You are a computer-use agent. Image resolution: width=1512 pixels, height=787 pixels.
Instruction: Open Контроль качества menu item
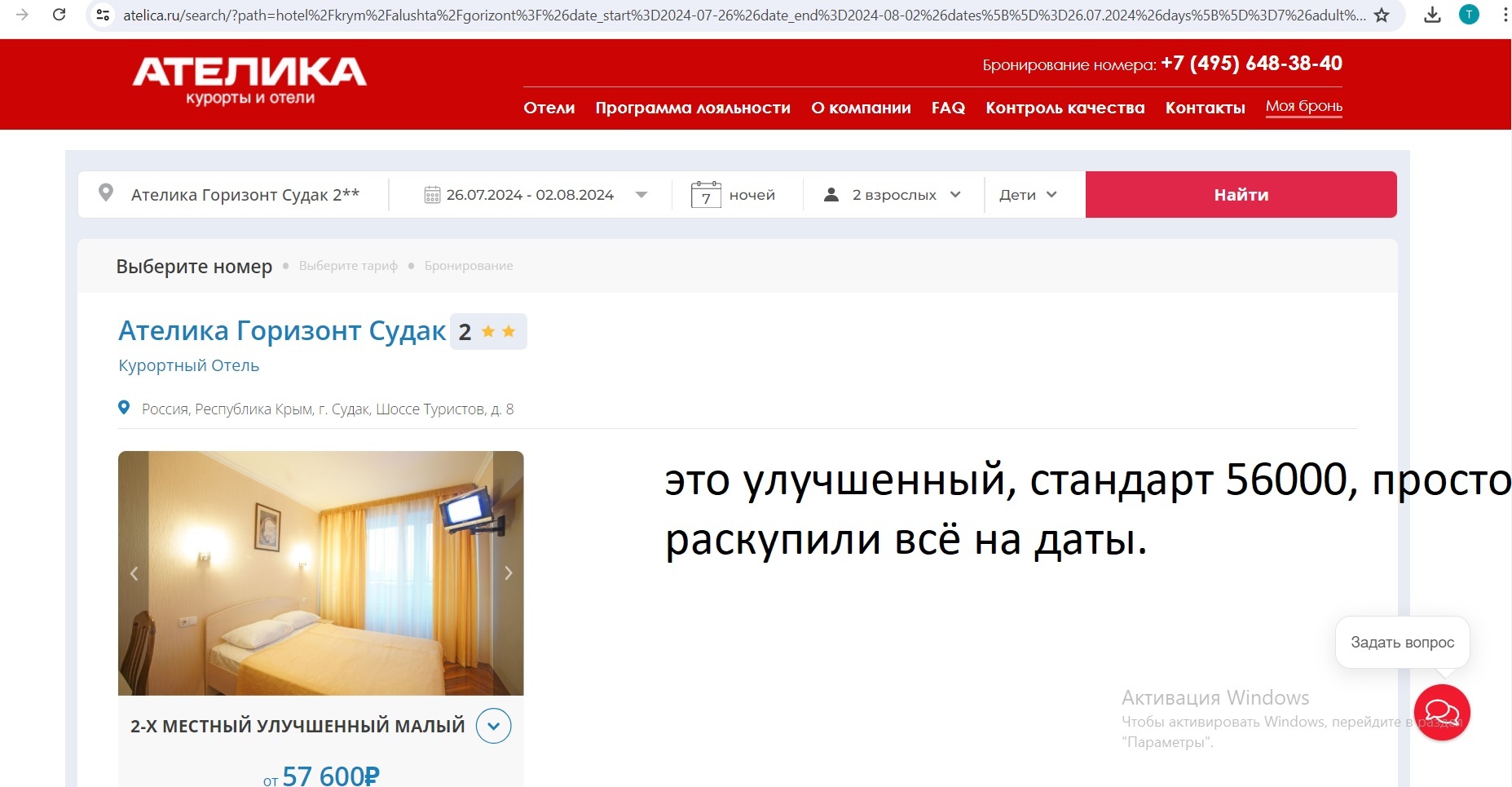[1065, 108]
